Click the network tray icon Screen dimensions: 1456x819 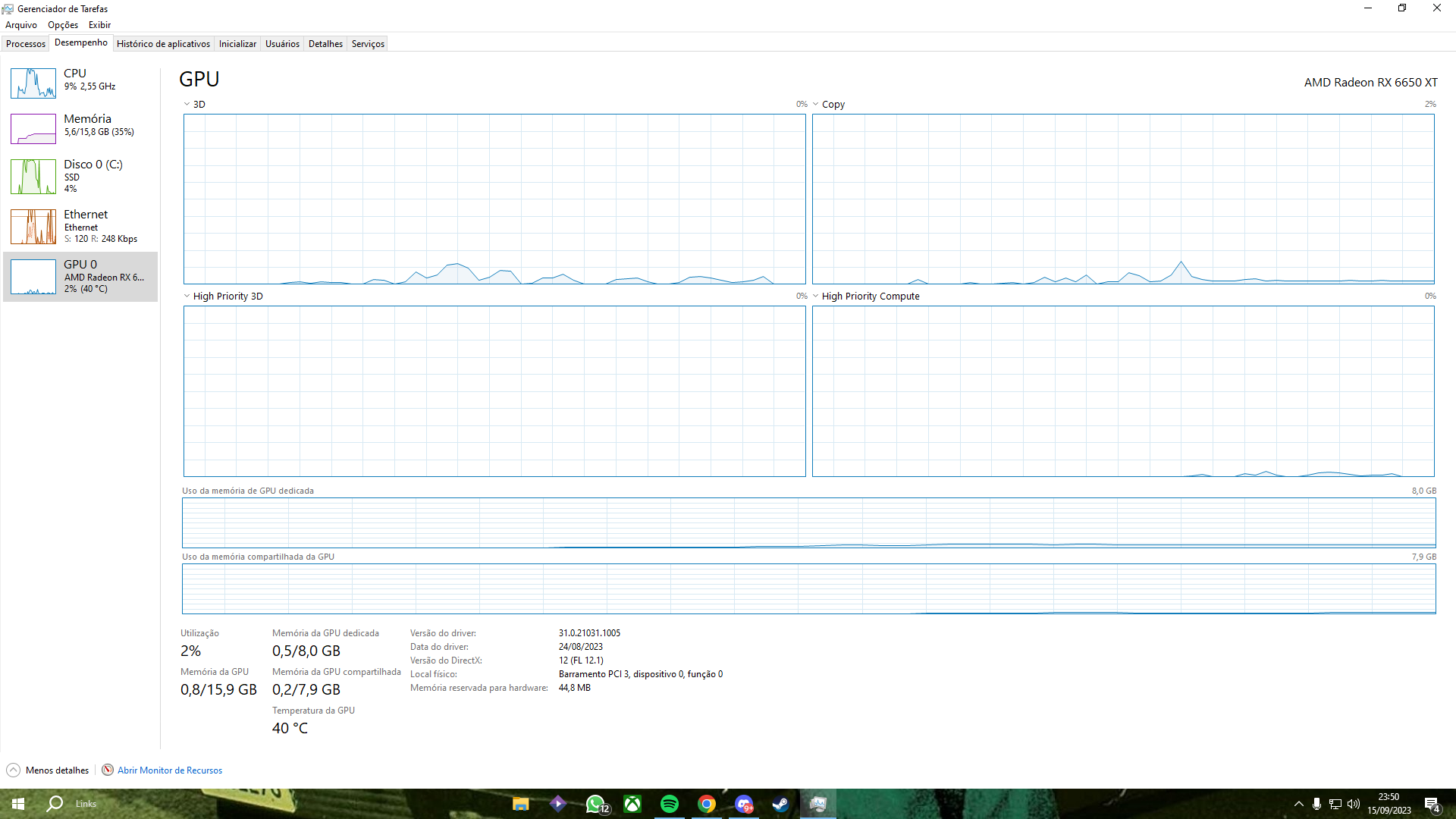(x=1335, y=804)
